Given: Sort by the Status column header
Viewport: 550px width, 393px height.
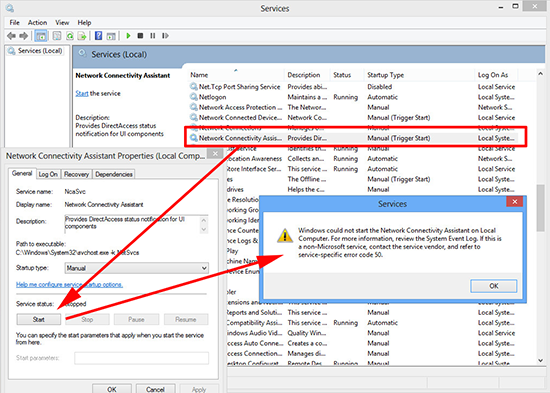Looking at the screenshot, I should pos(342,75).
